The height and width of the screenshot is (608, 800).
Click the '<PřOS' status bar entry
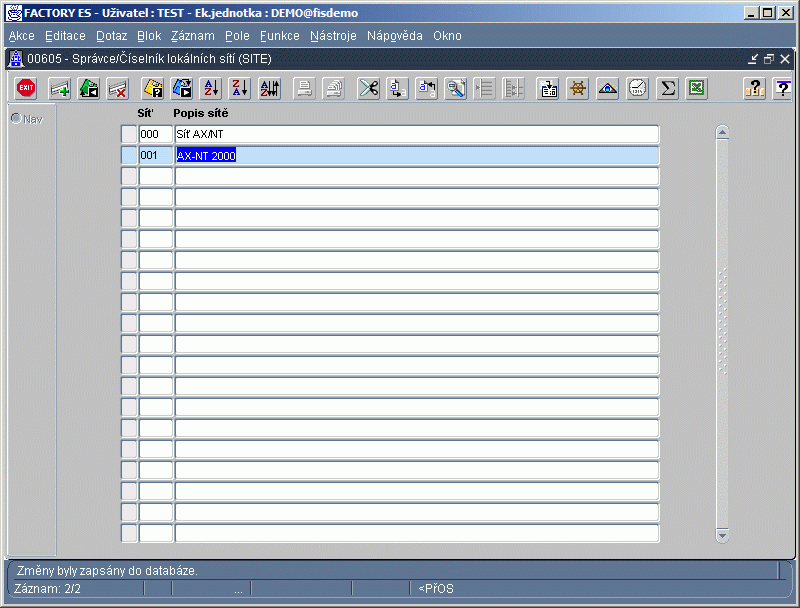pos(436,589)
